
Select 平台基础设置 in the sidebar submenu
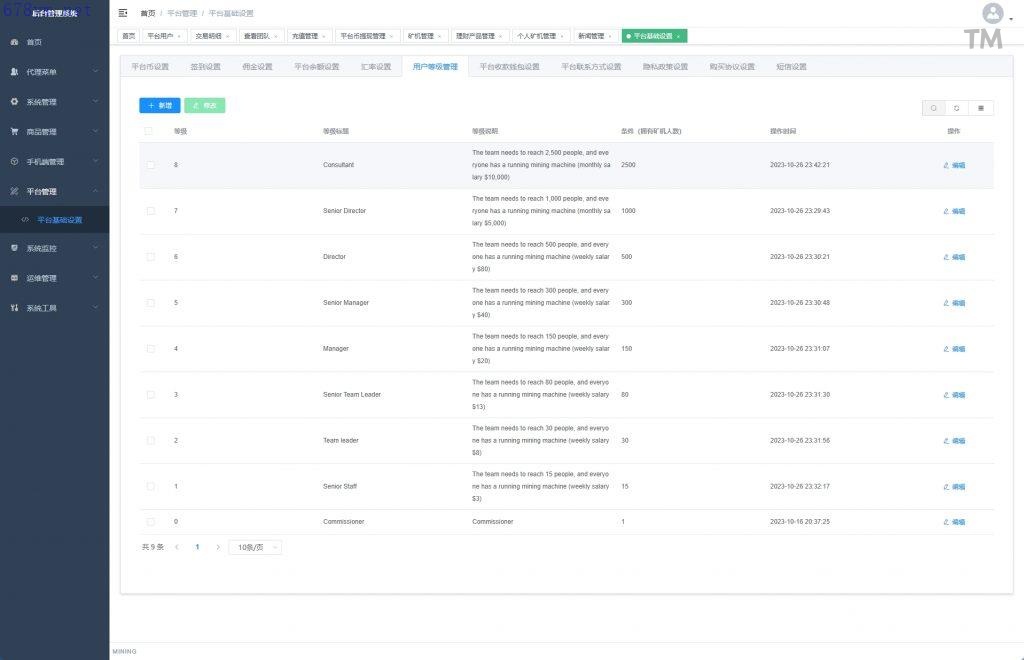tap(60, 220)
